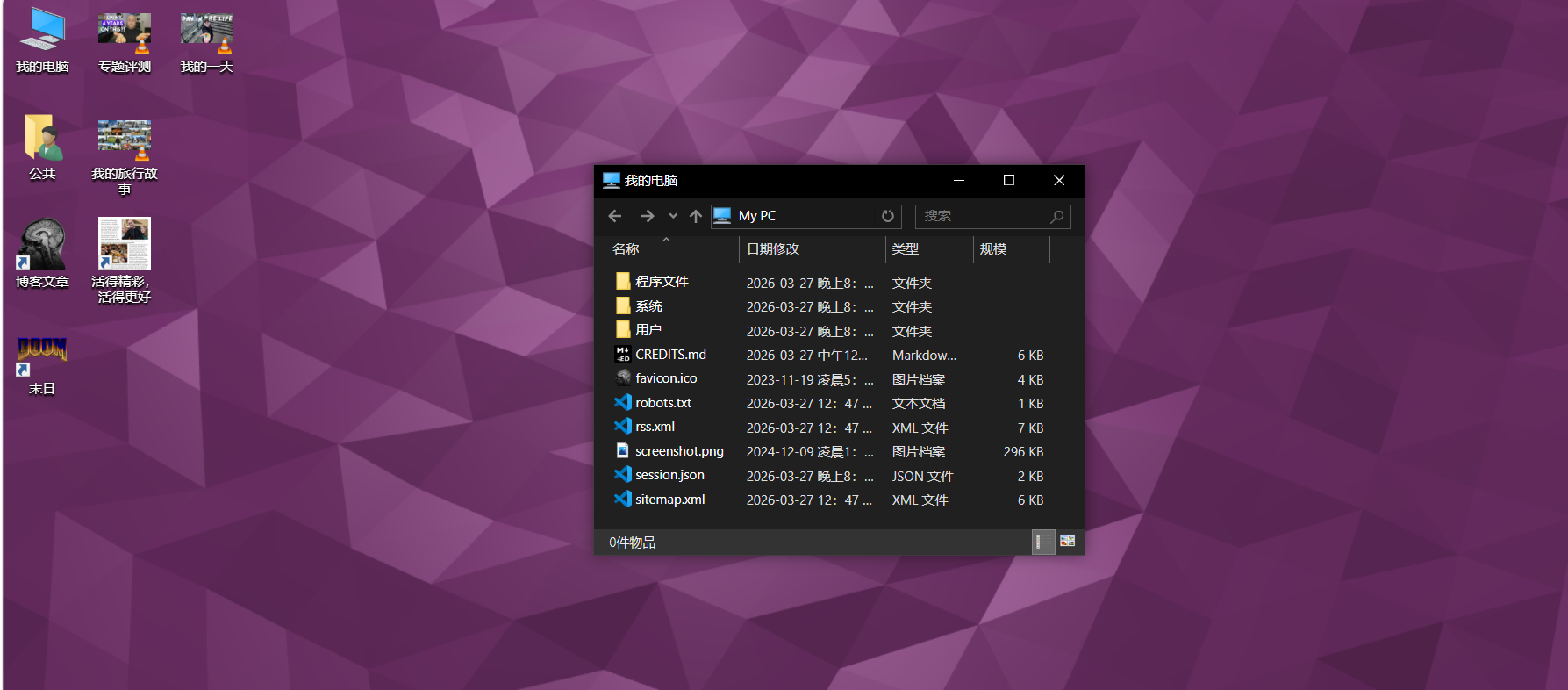Minimize the 我的电脑 window
Viewport: 1568px width, 690px height.
coord(959,180)
